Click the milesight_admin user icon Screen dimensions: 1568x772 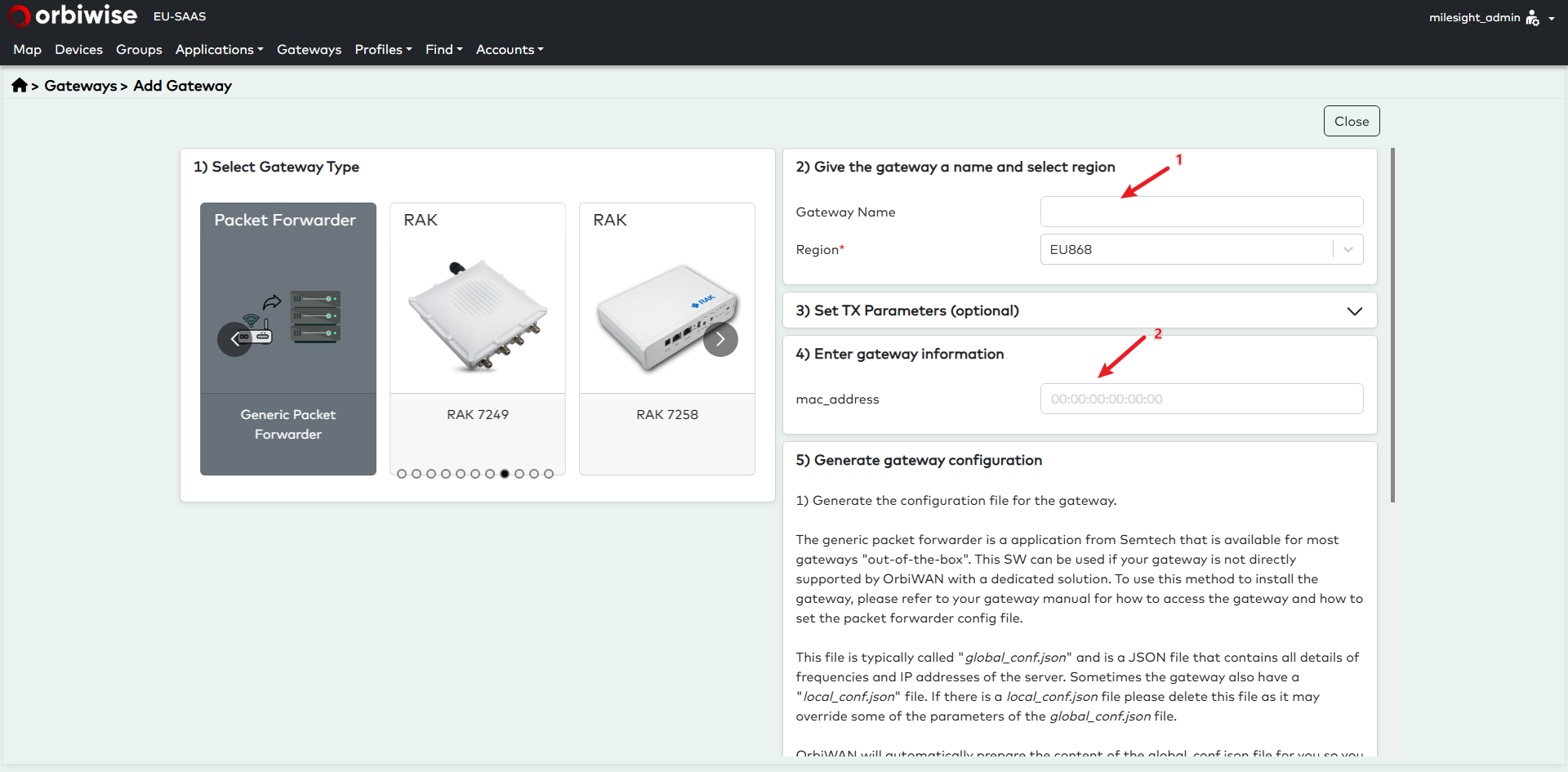(1532, 18)
